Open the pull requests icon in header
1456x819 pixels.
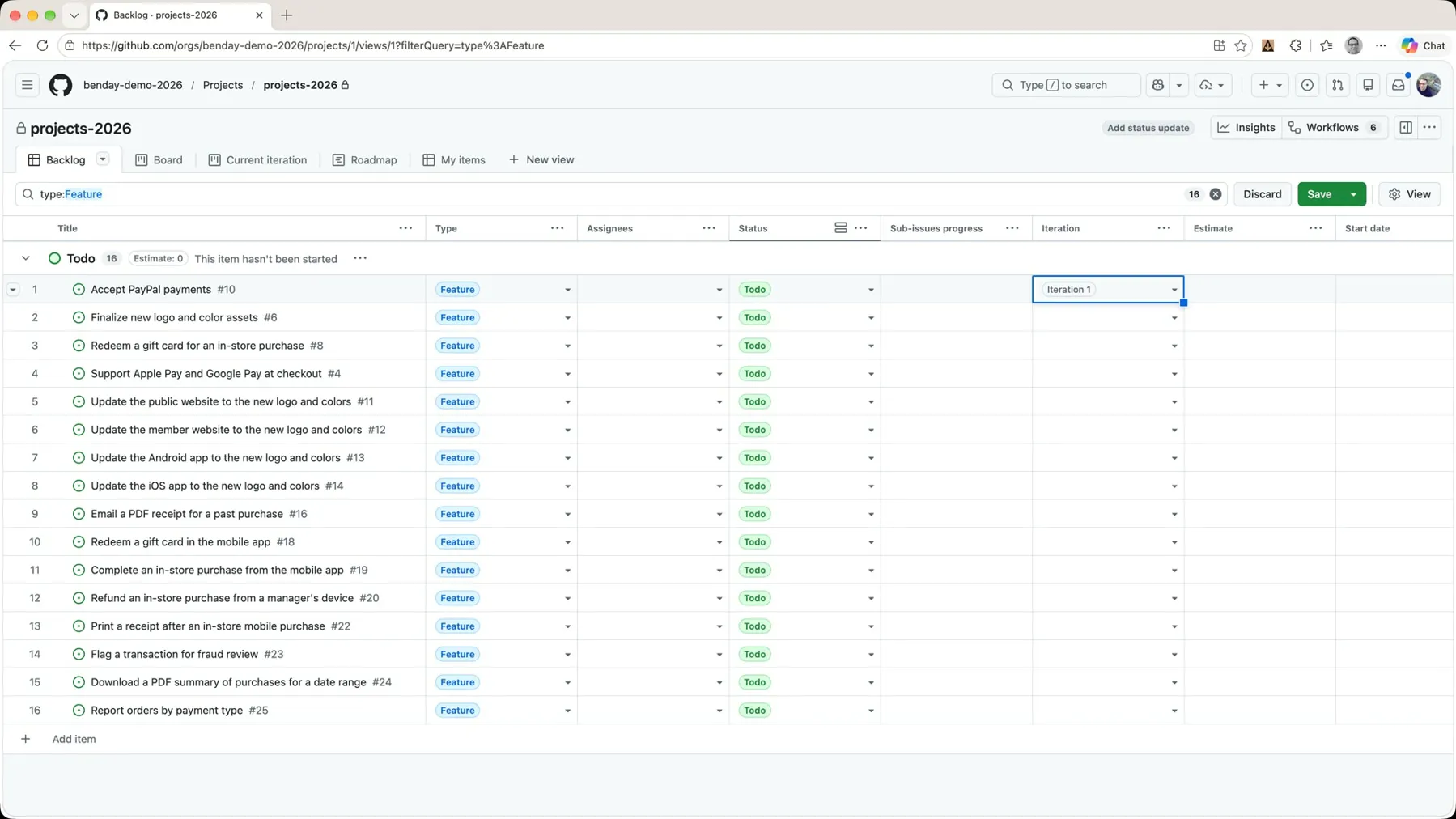pyautogui.click(x=1338, y=85)
